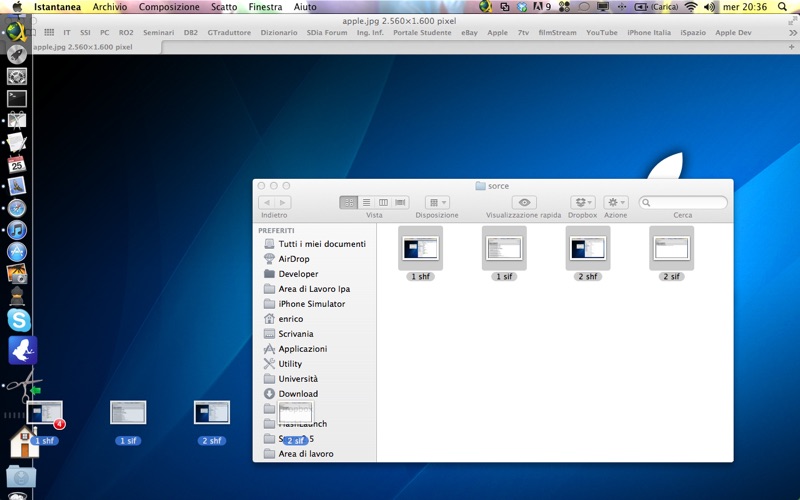Expand the Dropbox toolbar dropdown

[582, 203]
